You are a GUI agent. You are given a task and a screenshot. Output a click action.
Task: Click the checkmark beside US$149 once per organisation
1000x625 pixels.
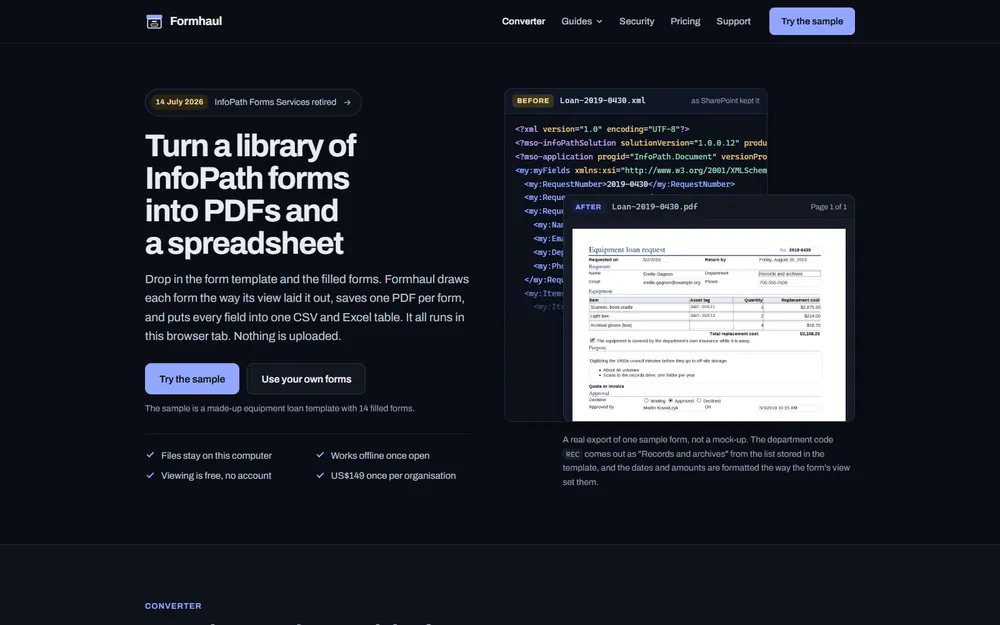pyautogui.click(x=320, y=475)
